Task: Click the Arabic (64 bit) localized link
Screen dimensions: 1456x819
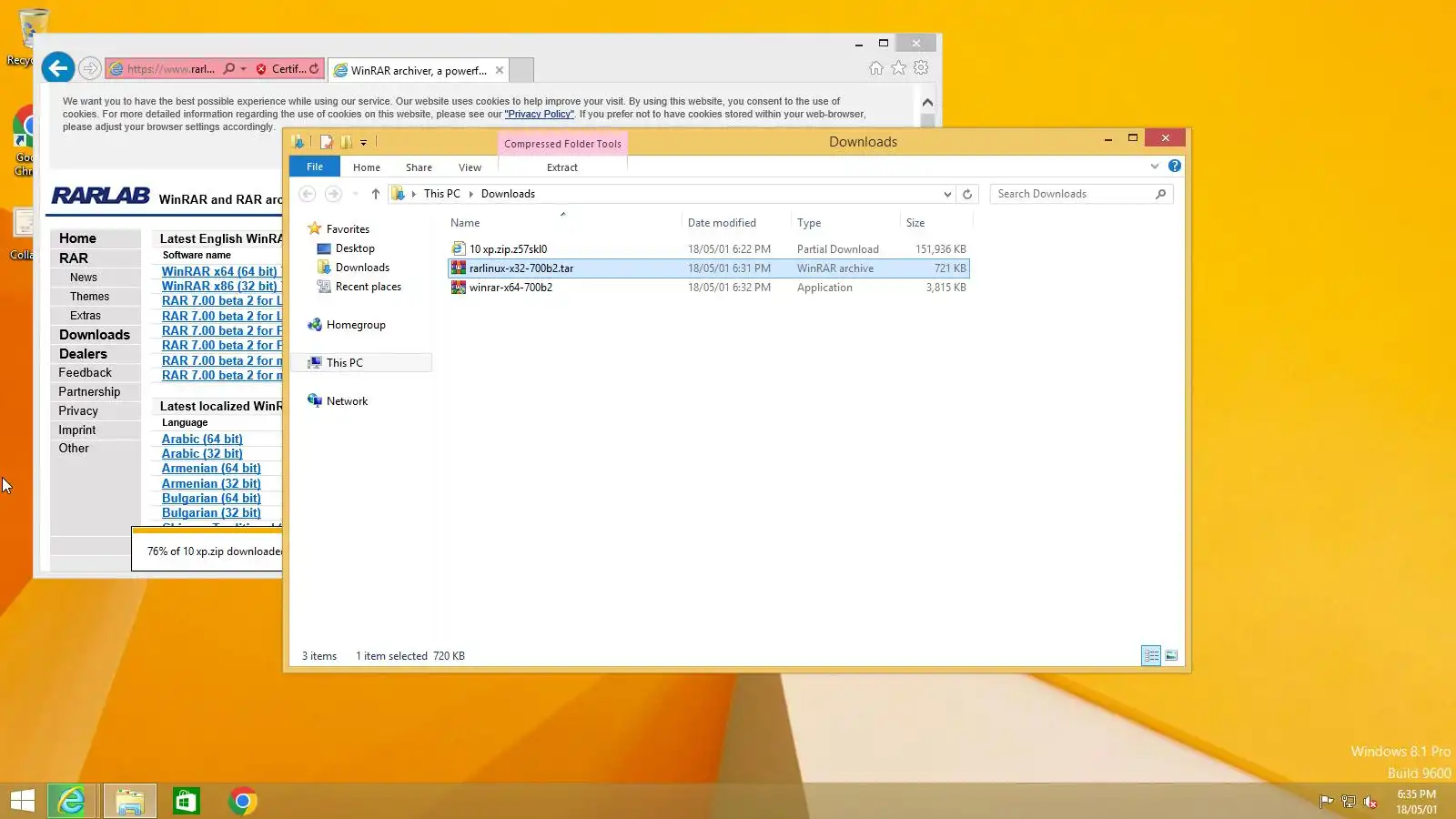Action: tap(202, 439)
